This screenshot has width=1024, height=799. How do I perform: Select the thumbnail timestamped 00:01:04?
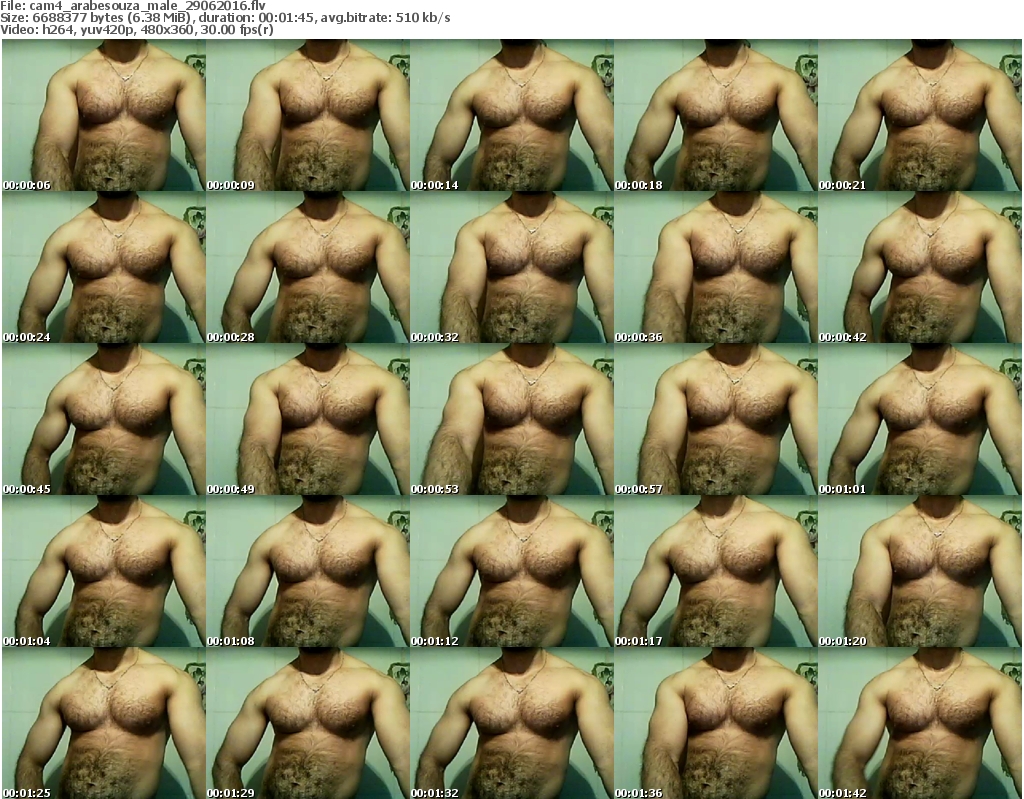coord(104,571)
